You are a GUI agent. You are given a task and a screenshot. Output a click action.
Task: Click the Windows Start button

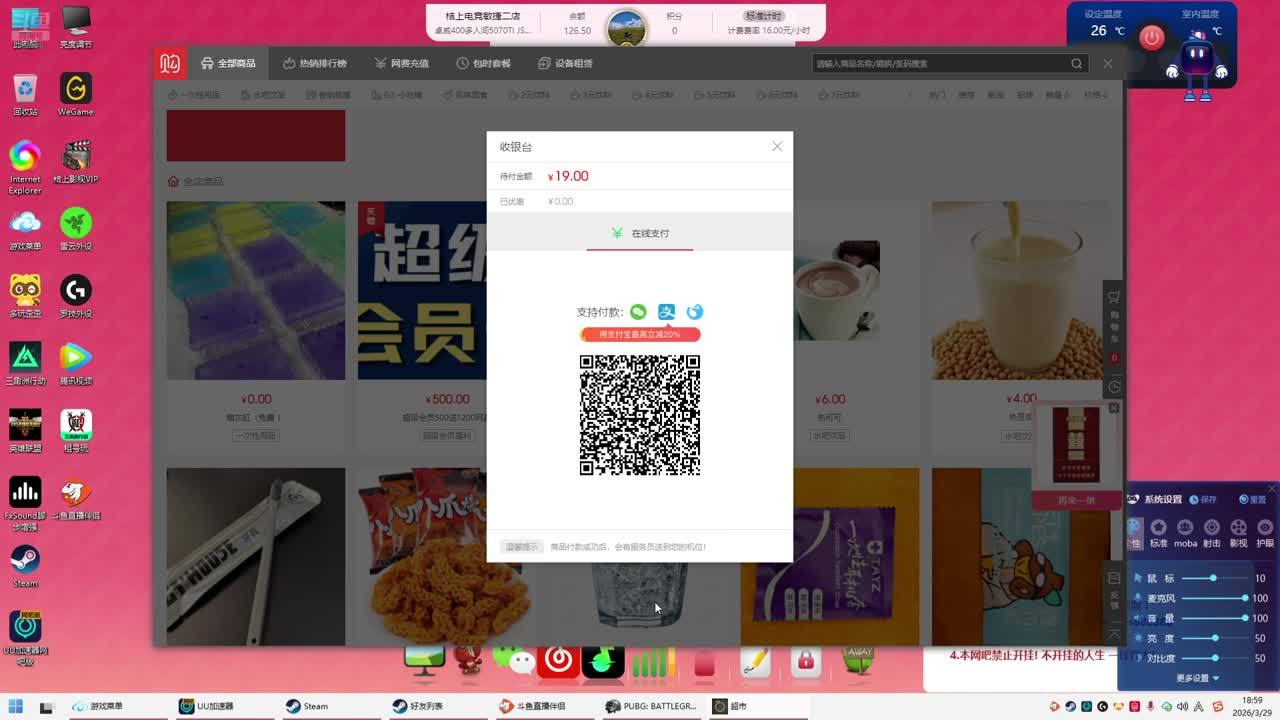click(x=17, y=707)
